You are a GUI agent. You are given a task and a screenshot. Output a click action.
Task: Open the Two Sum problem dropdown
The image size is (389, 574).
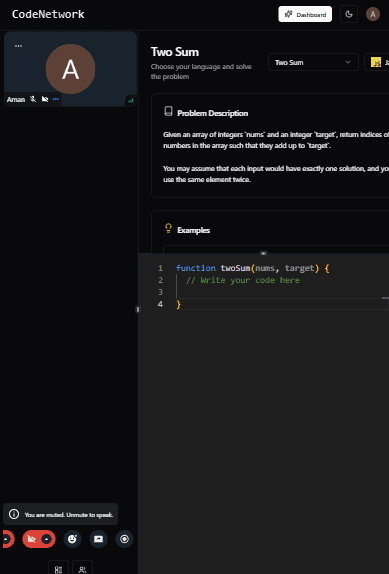click(x=313, y=62)
